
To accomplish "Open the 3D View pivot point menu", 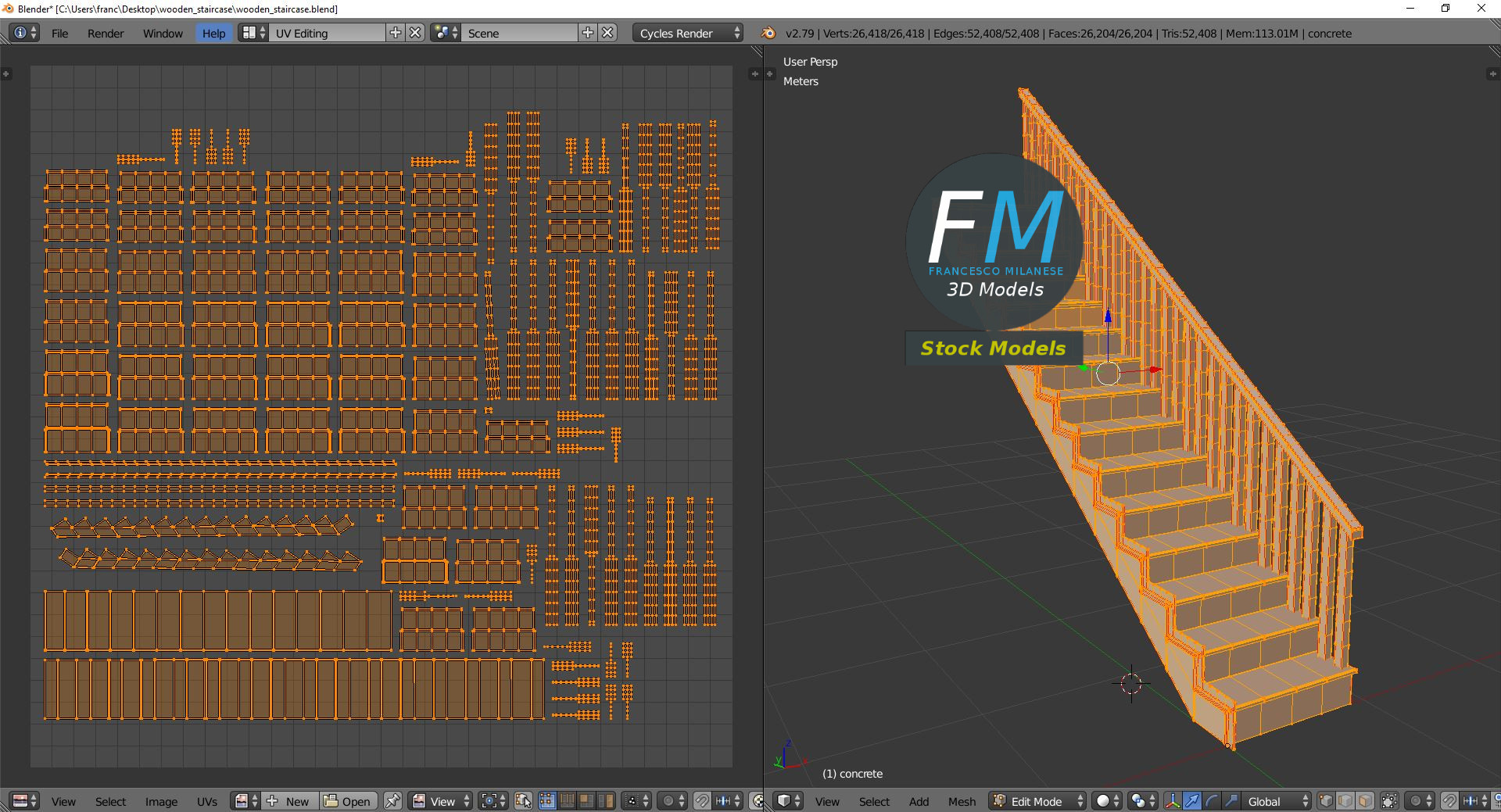I will coord(1143,801).
